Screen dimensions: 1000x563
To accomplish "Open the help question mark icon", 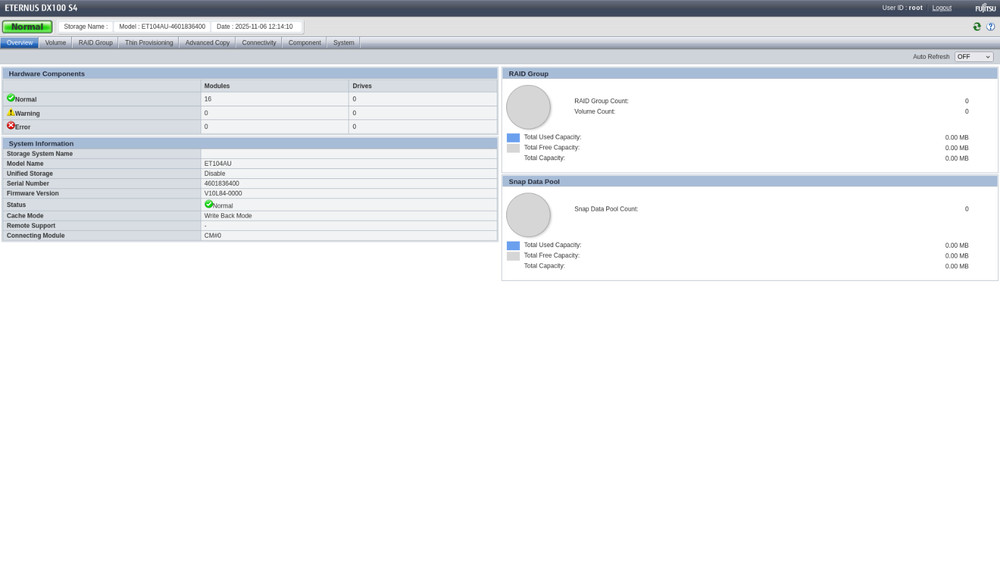I will click(990, 27).
